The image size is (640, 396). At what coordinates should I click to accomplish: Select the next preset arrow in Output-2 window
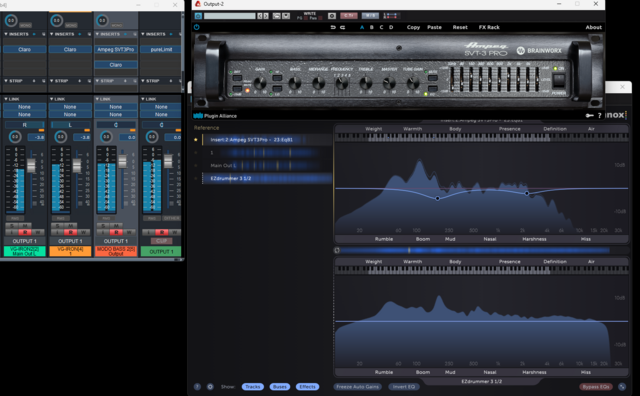click(x=266, y=16)
